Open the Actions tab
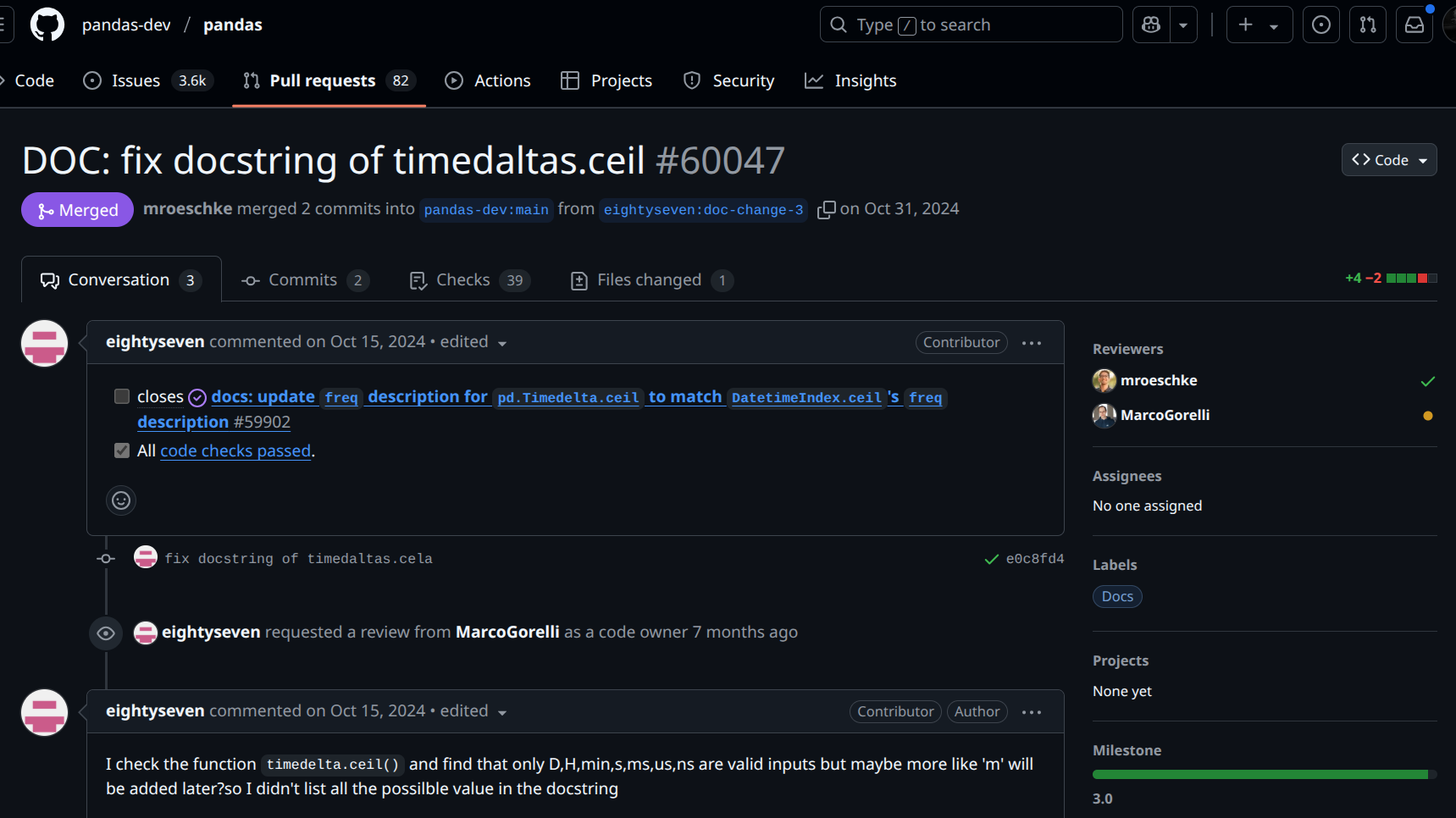1456x818 pixels. [x=488, y=80]
